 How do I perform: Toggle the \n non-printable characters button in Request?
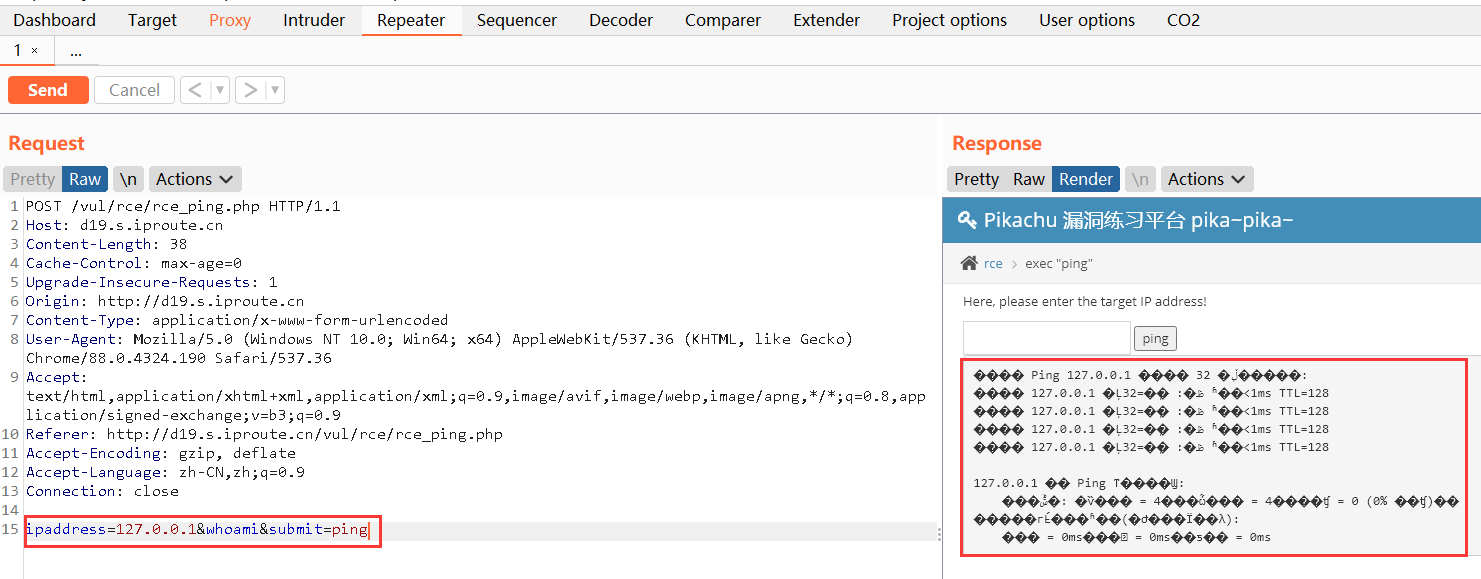(x=128, y=179)
